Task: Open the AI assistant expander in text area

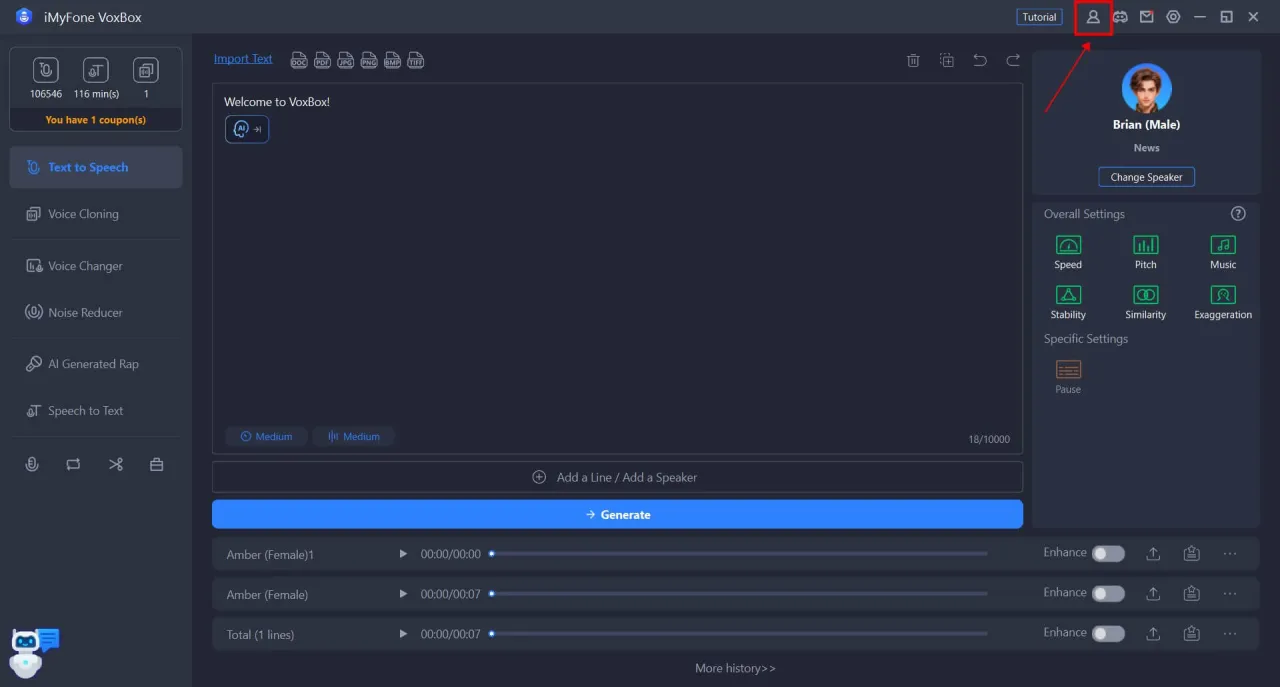Action: tap(246, 129)
